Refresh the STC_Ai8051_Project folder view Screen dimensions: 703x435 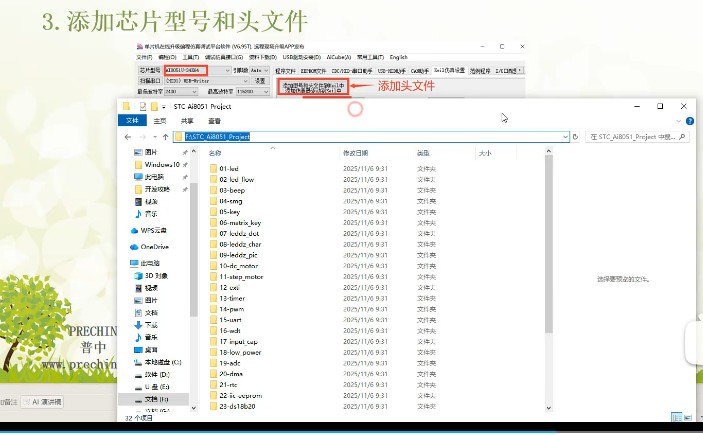[576, 137]
